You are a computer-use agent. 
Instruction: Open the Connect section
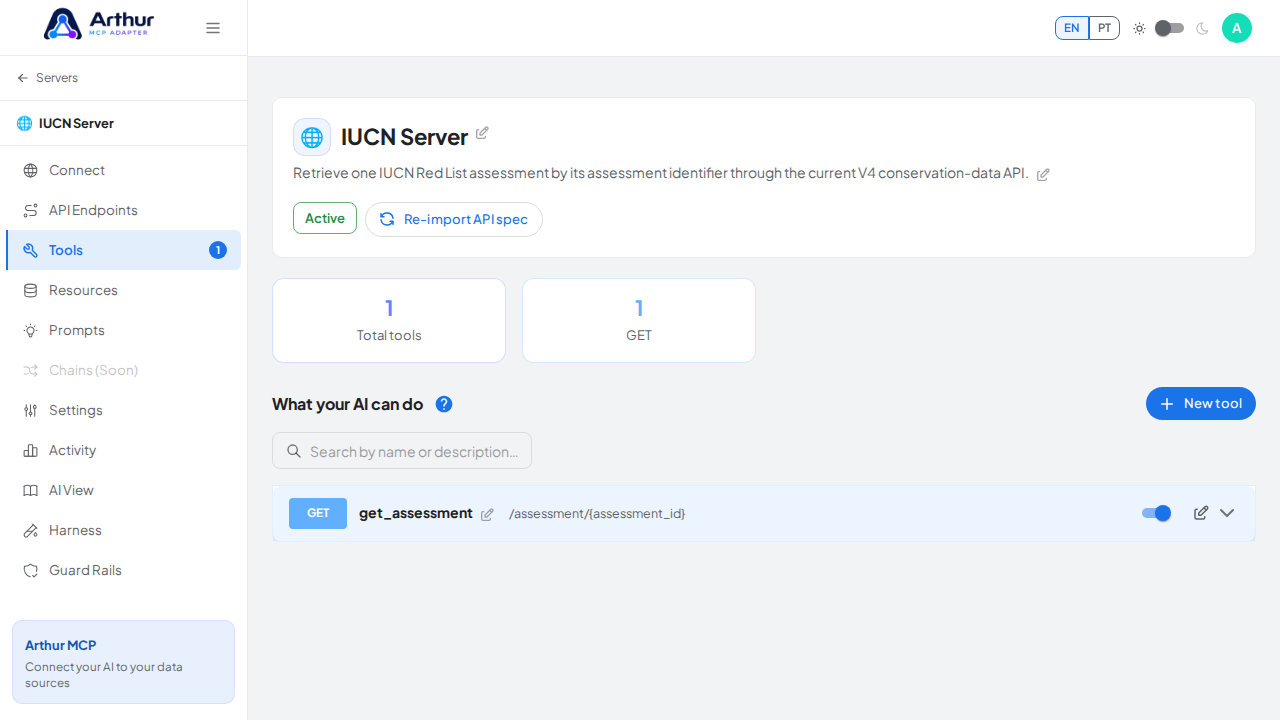[x=123, y=170]
